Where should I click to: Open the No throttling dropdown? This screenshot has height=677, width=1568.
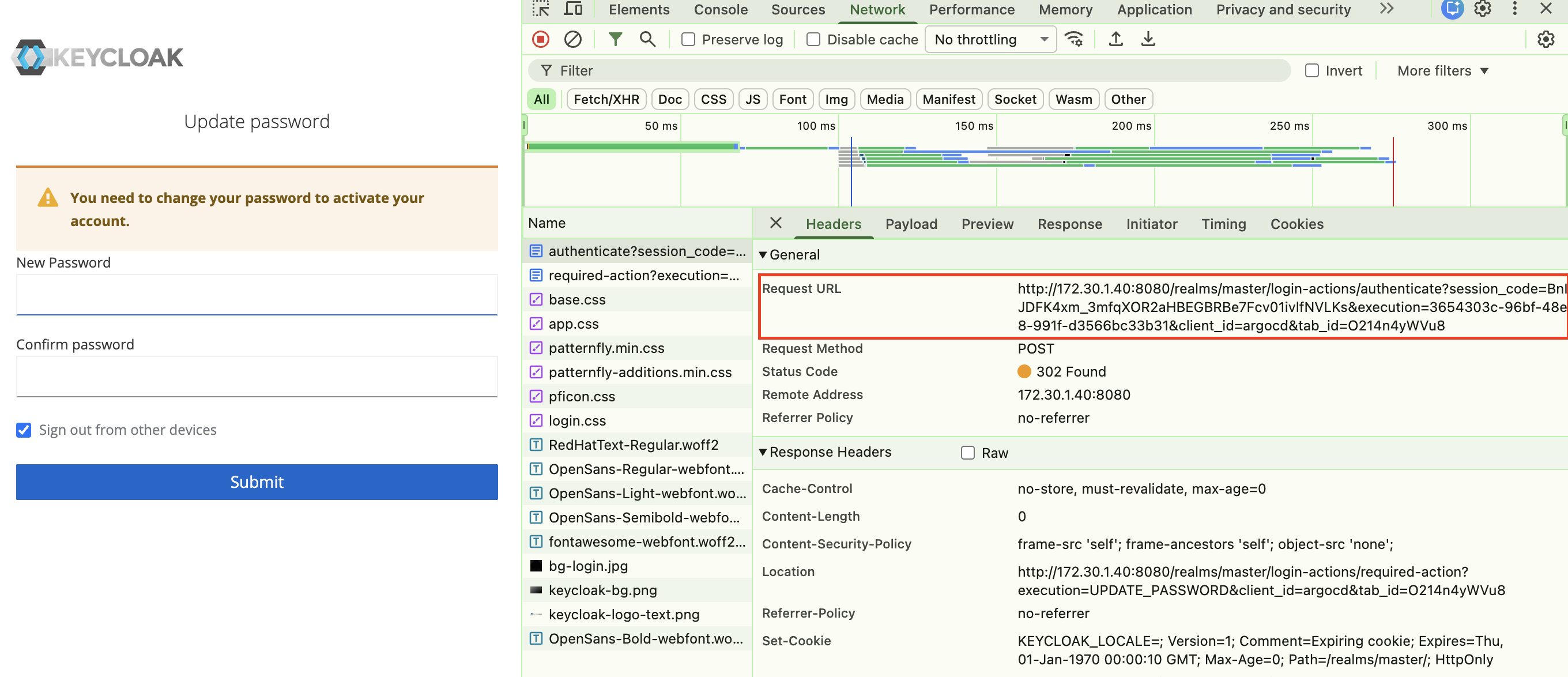click(990, 40)
